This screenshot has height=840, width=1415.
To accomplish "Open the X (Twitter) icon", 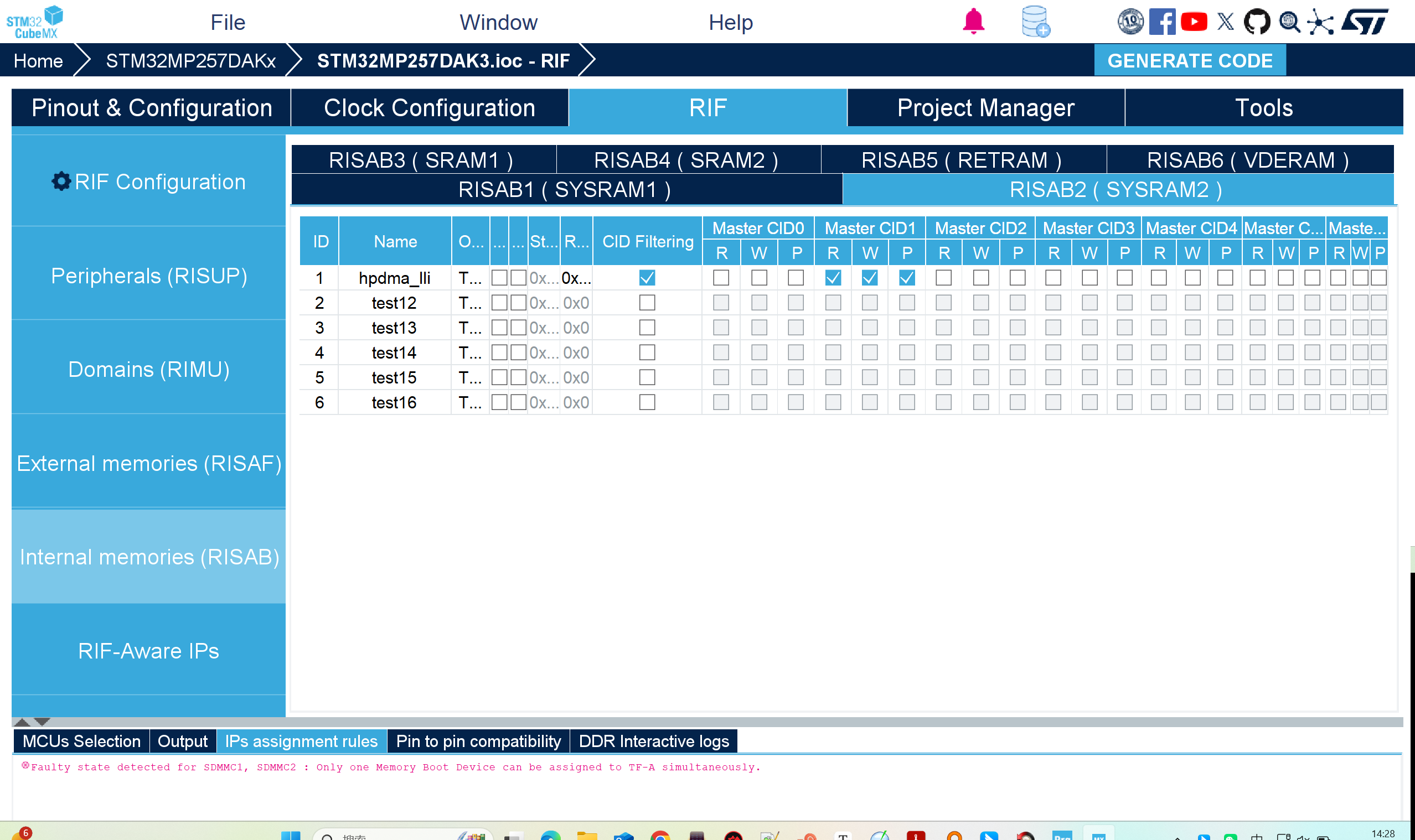I will coord(1225,22).
